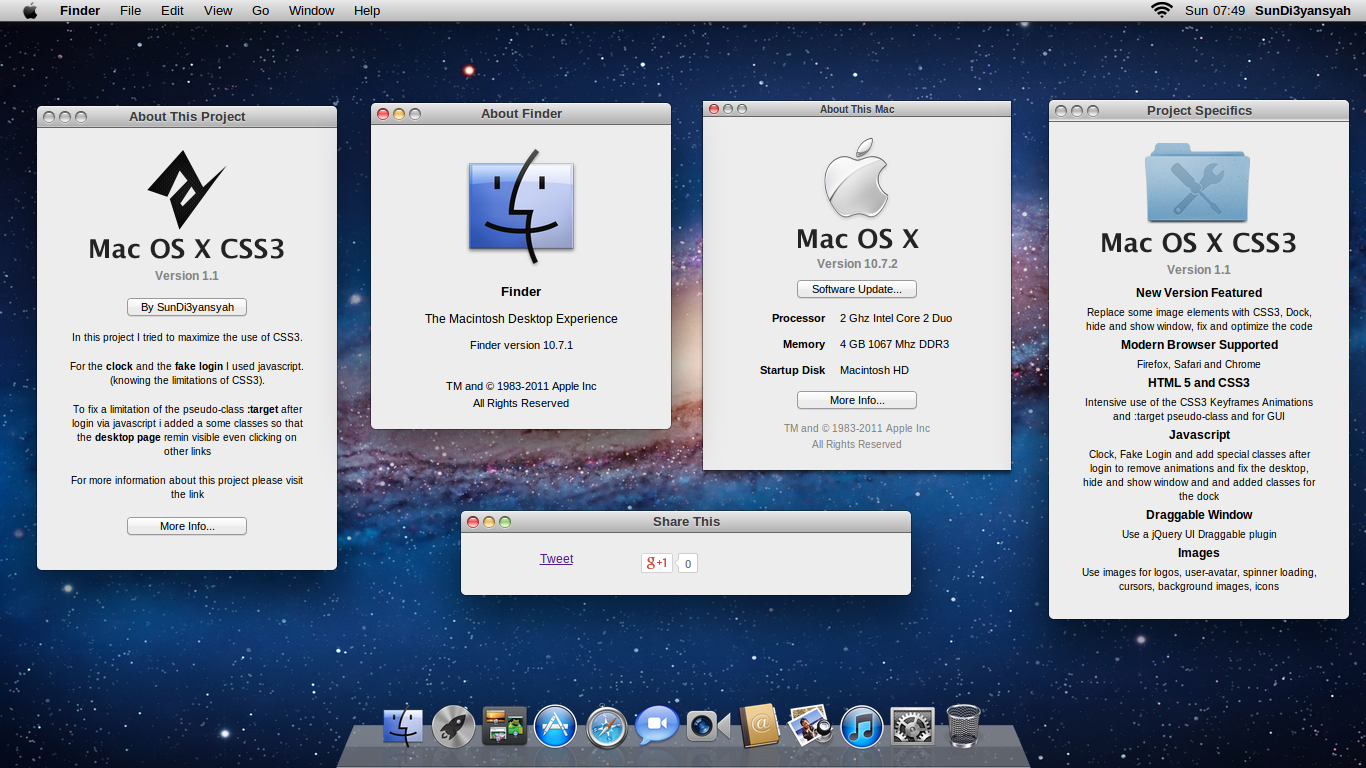Click the By SunDi3yansyah button

[187, 307]
